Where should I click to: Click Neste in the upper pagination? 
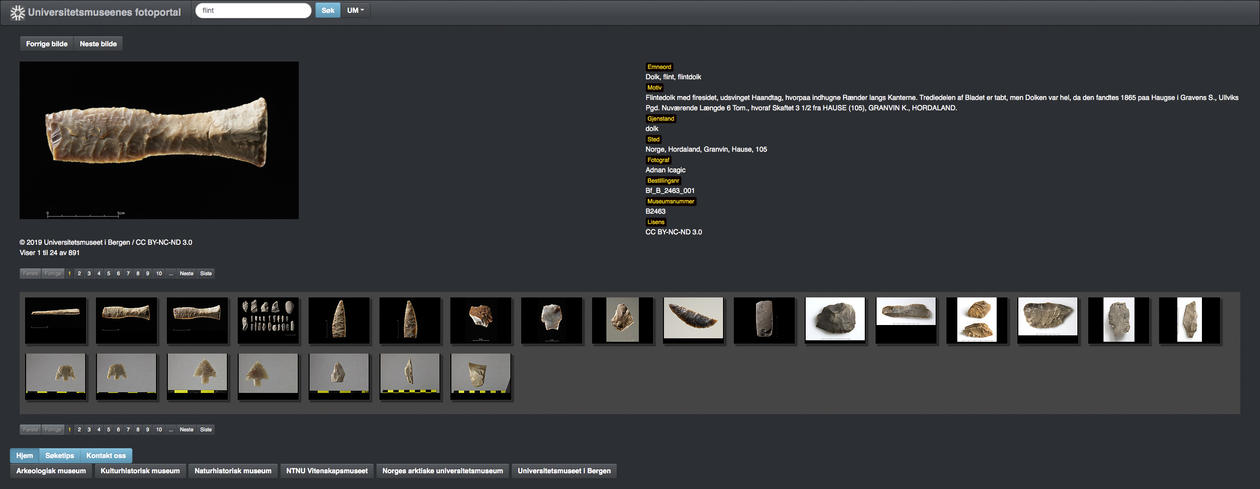click(186, 273)
